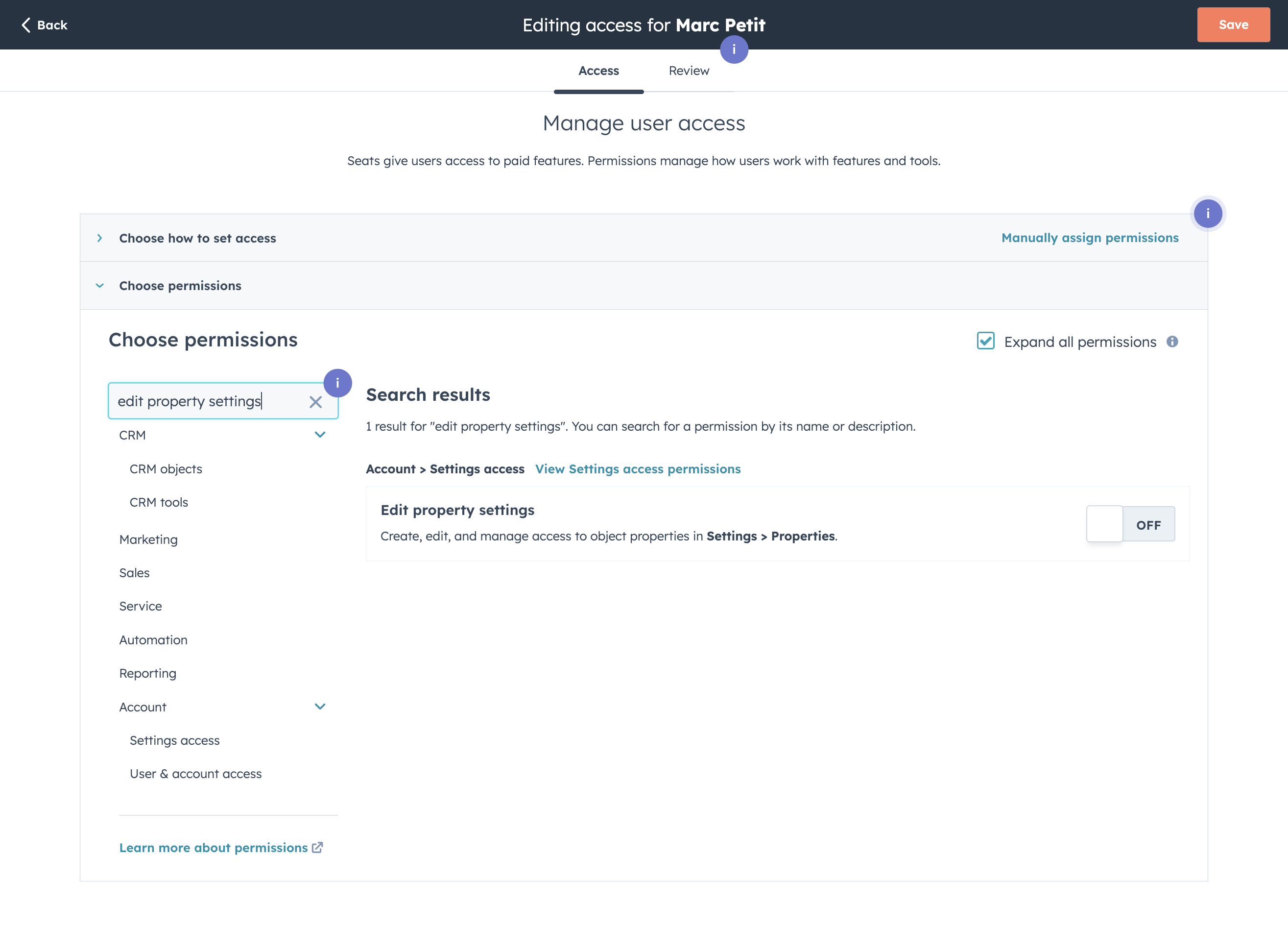Click the Back arrow icon
The width and height of the screenshot is (1288, 929).
point(25,25)
